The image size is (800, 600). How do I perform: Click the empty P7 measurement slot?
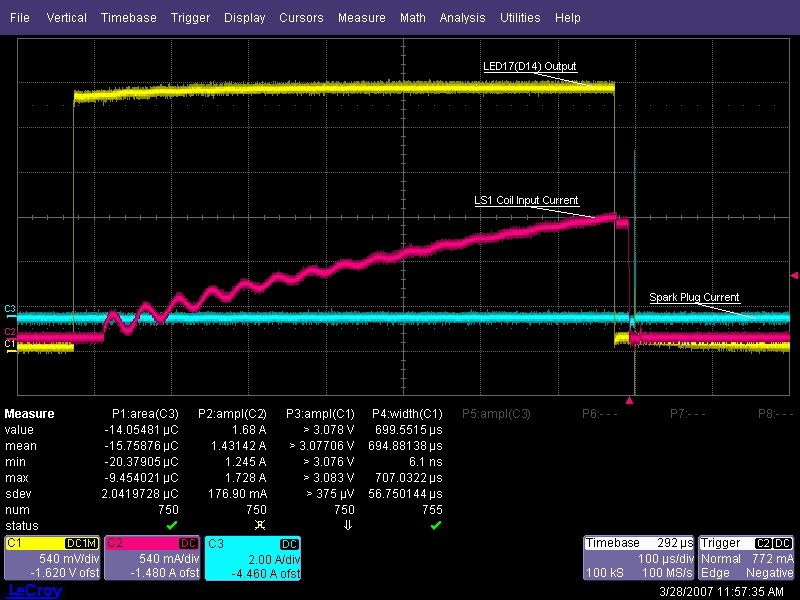coord(687,414)
